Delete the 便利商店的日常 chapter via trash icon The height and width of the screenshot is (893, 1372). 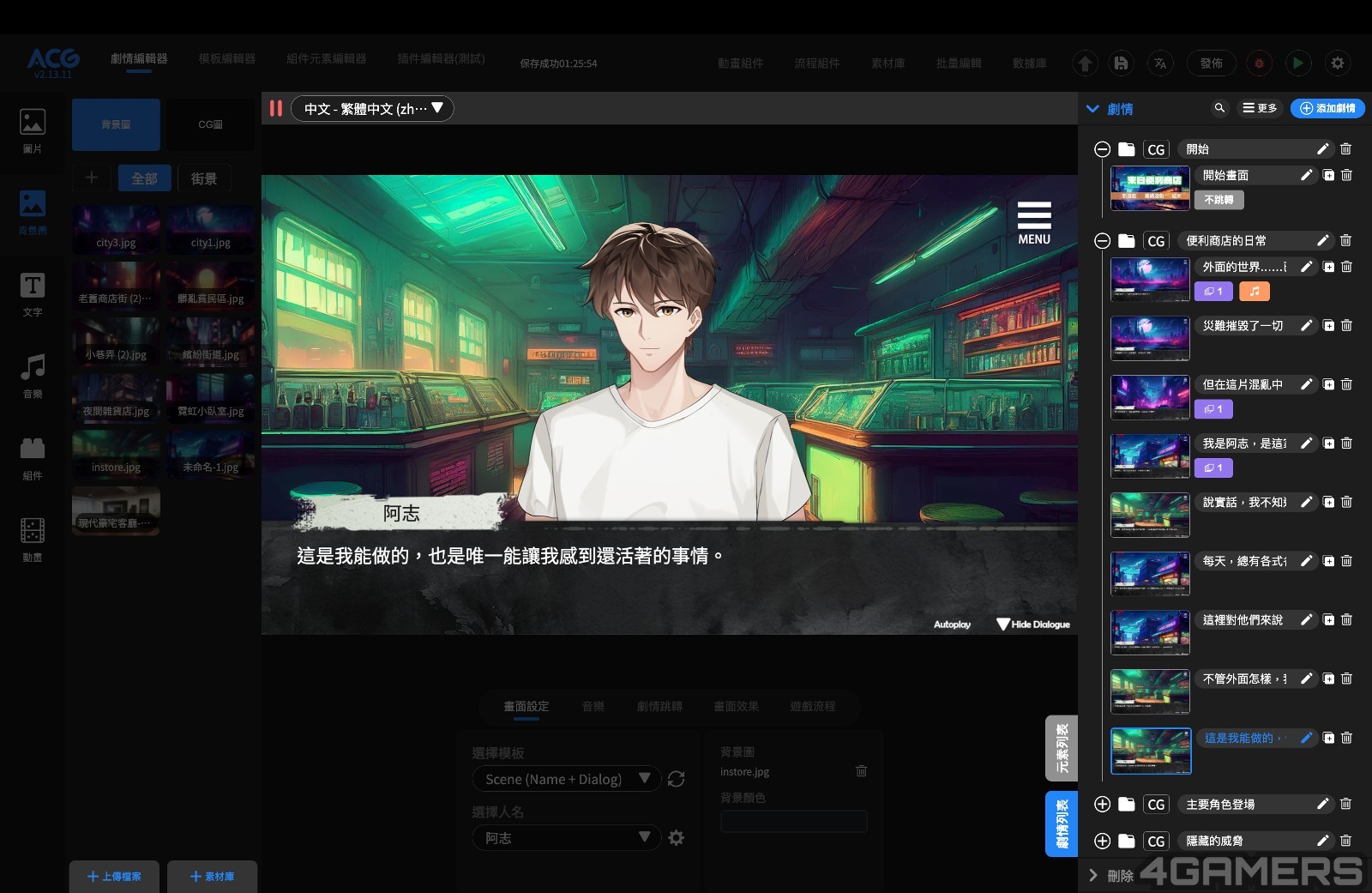pos(1345,240)
